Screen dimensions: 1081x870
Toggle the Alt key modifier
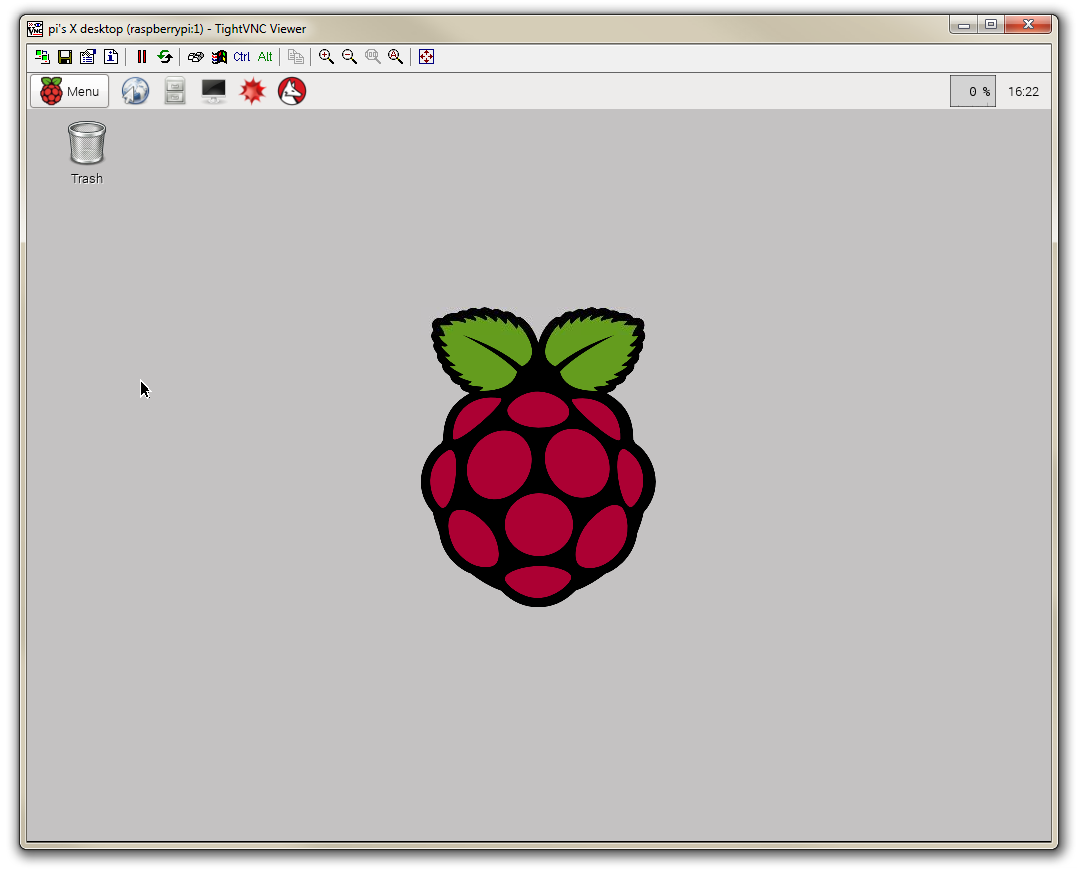(264, 57)
